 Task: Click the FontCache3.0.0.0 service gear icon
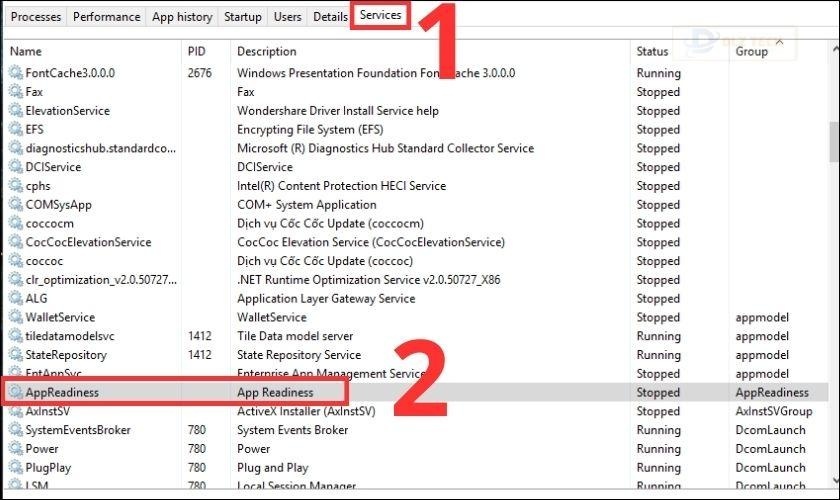(x=15, y=73)
